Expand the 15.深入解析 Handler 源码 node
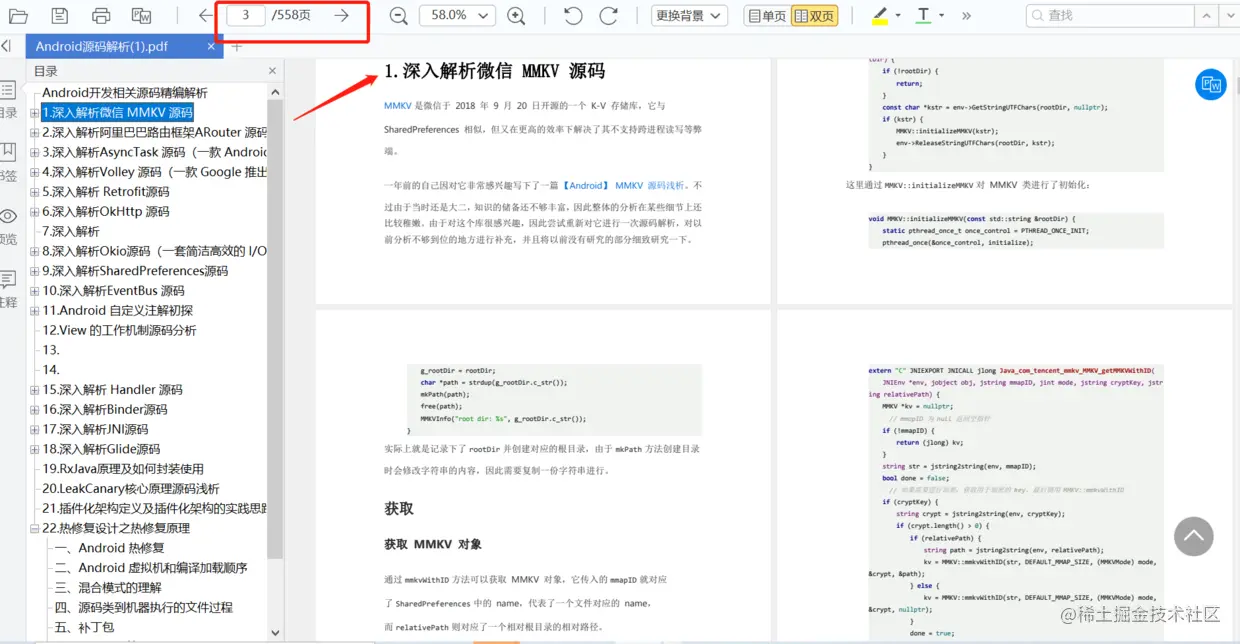 pyautogui.click(x=35, y=390)
